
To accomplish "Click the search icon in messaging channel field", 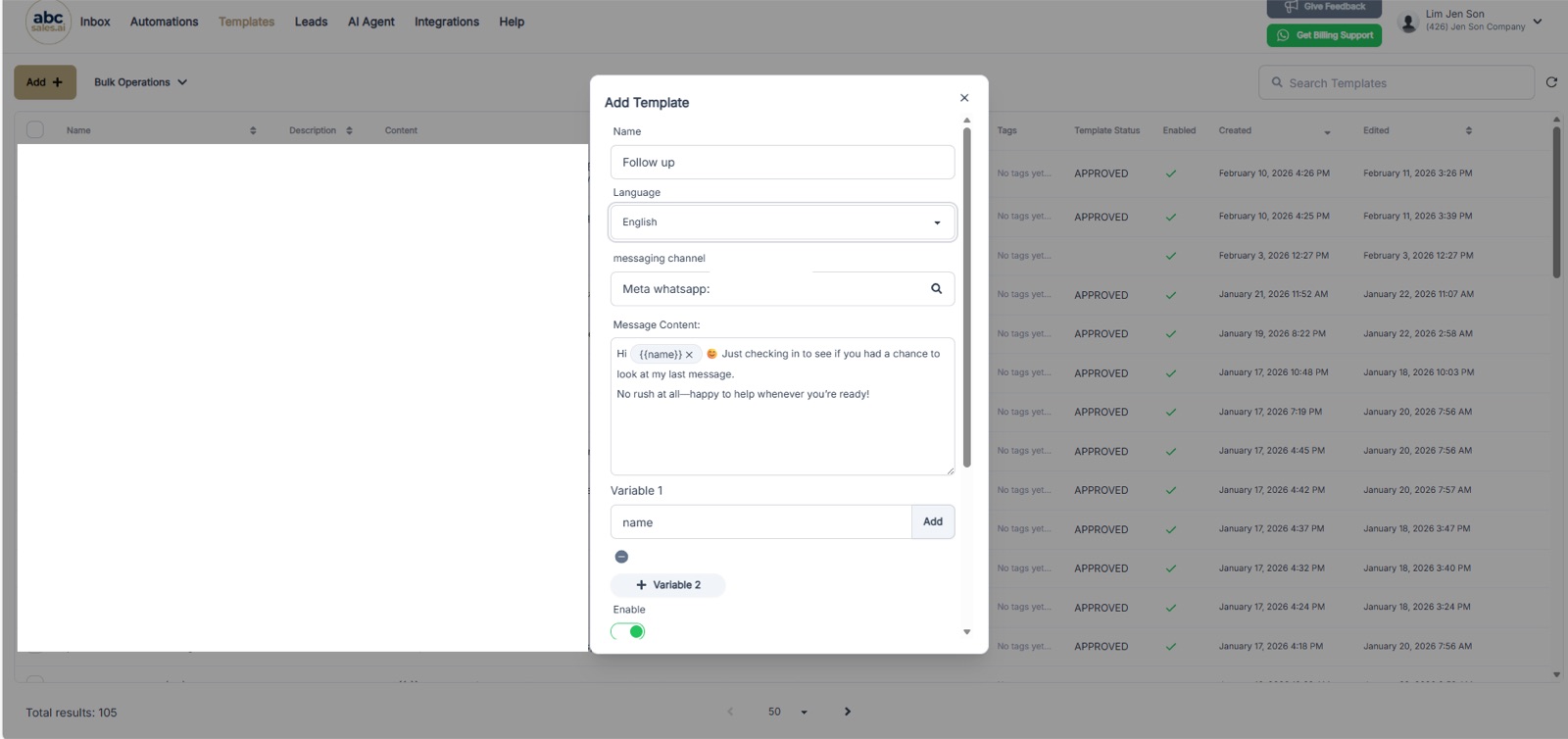I will tap(936, 288).
